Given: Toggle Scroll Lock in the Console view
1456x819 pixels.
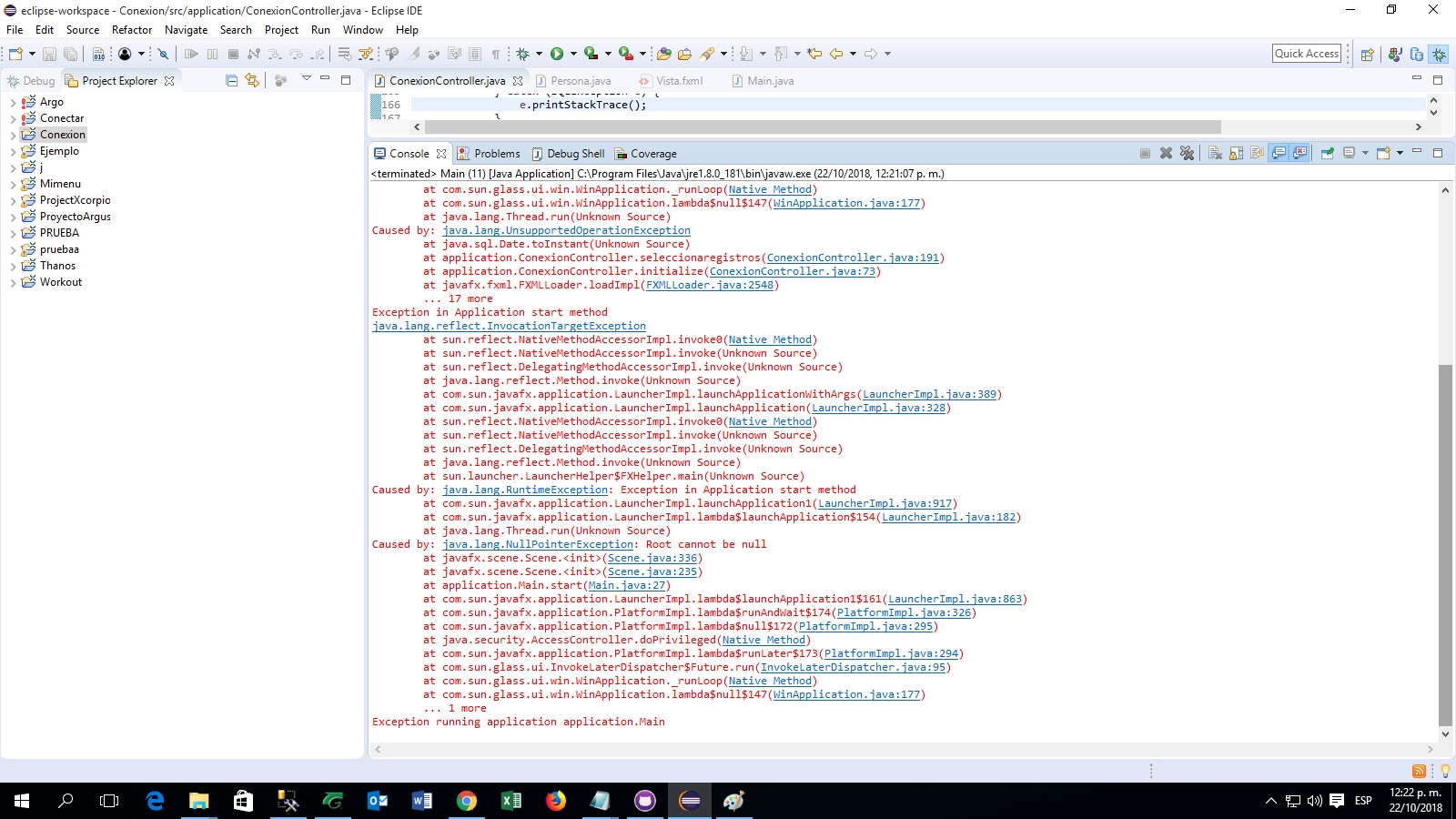Looking at the screenshot, I should 1234,153.
